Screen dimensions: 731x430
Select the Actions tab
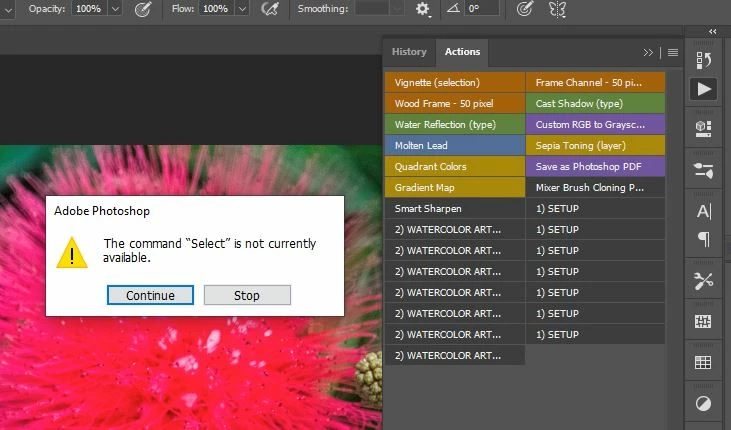(x=462, y=52)
